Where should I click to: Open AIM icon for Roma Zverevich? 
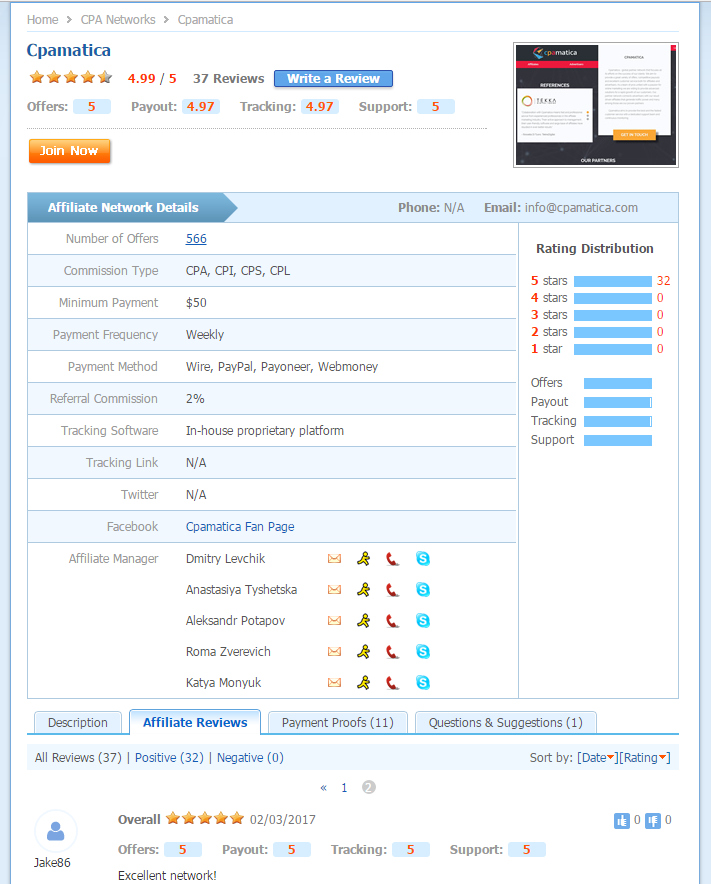[364, 652]
